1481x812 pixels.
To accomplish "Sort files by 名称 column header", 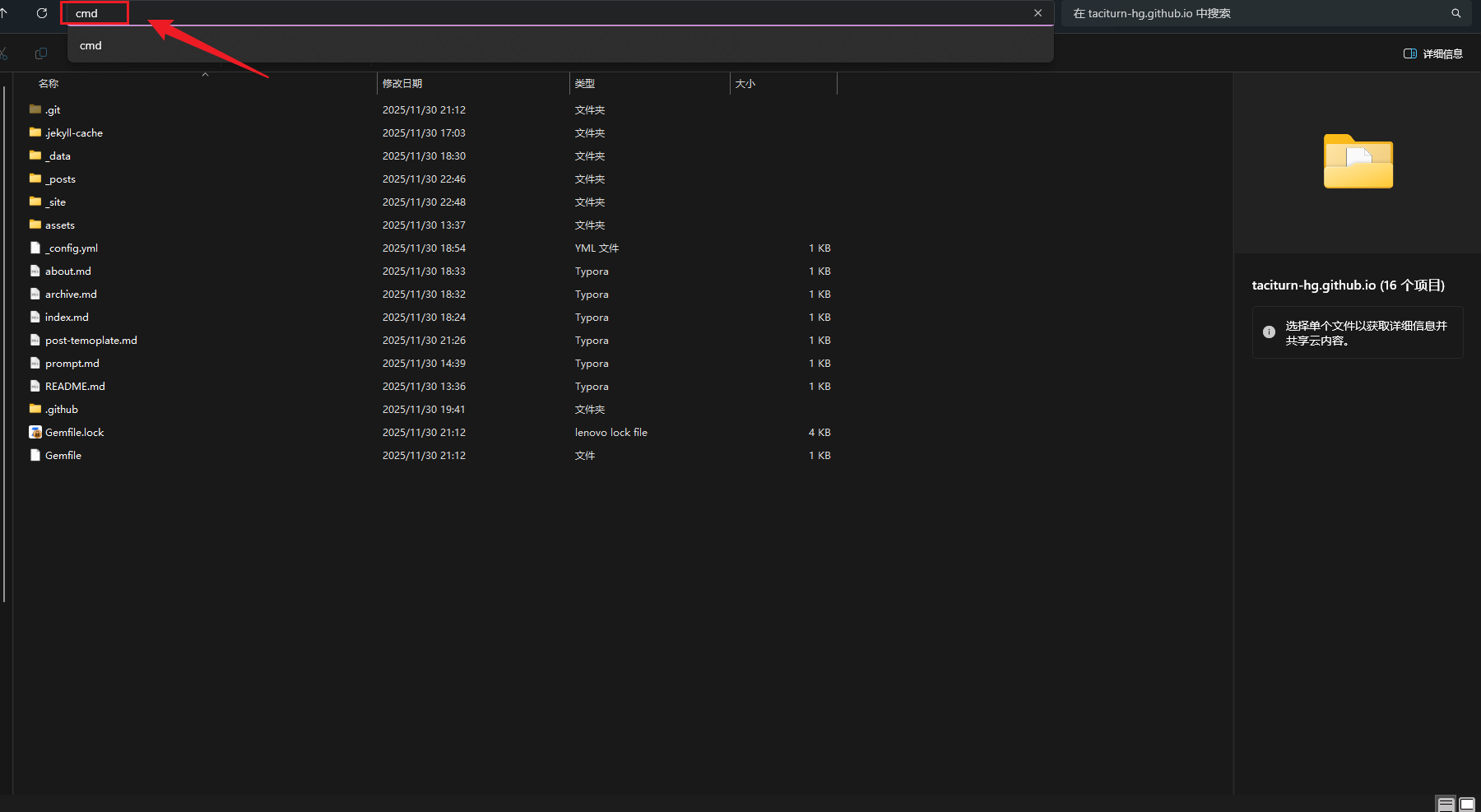I will click(49, 84).
